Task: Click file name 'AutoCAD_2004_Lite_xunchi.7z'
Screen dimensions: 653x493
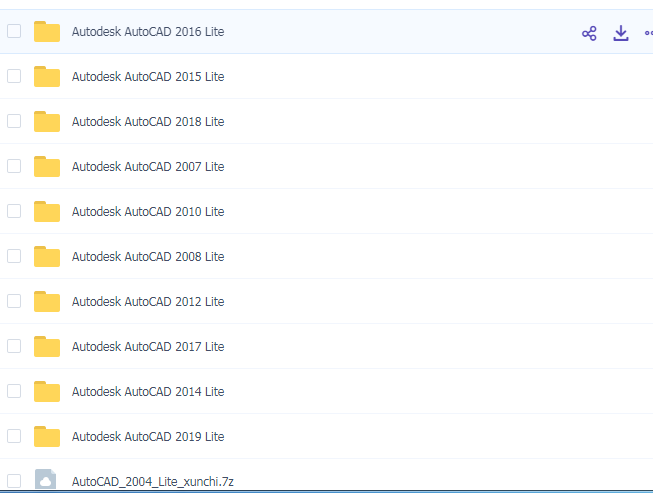Action: point(152,482)
